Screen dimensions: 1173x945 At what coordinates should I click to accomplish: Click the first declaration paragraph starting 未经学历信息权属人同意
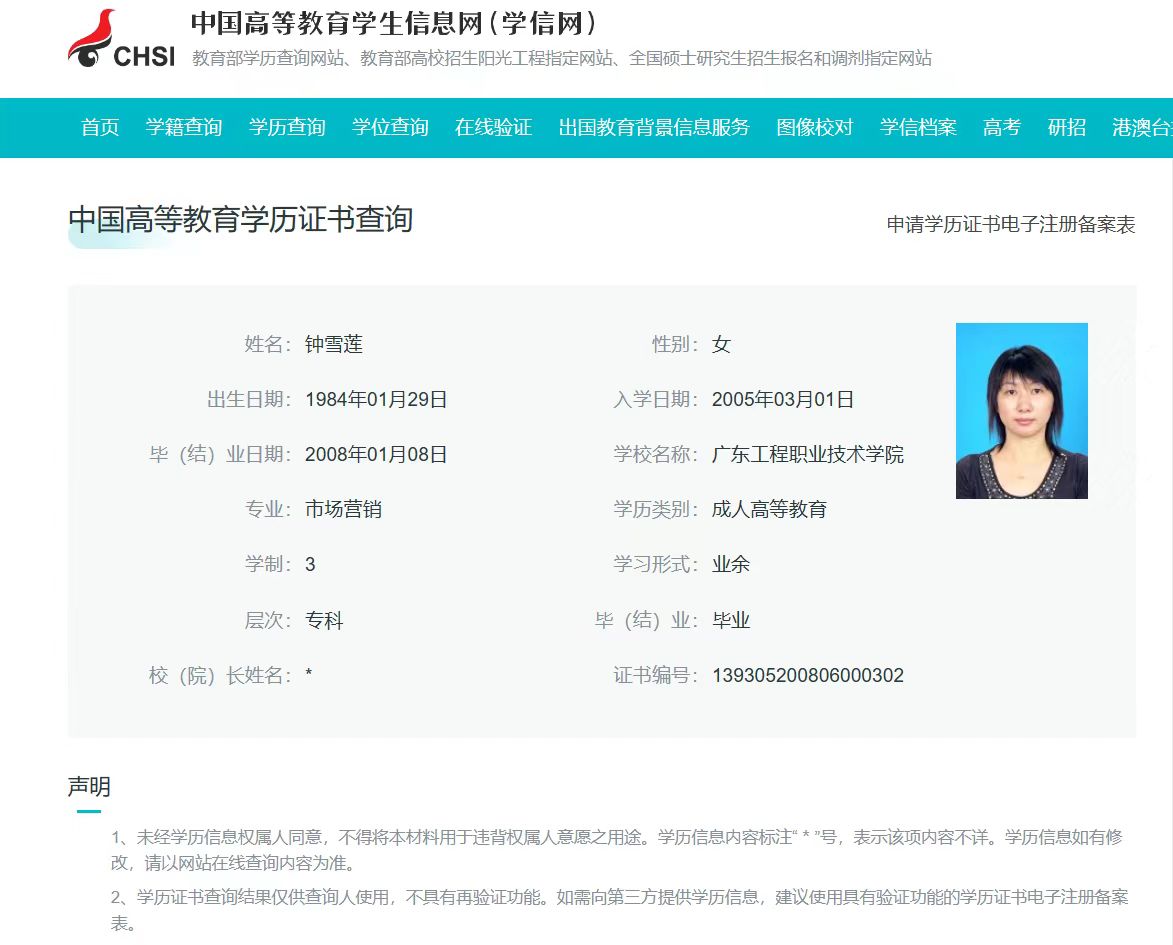tap(617, 850)
